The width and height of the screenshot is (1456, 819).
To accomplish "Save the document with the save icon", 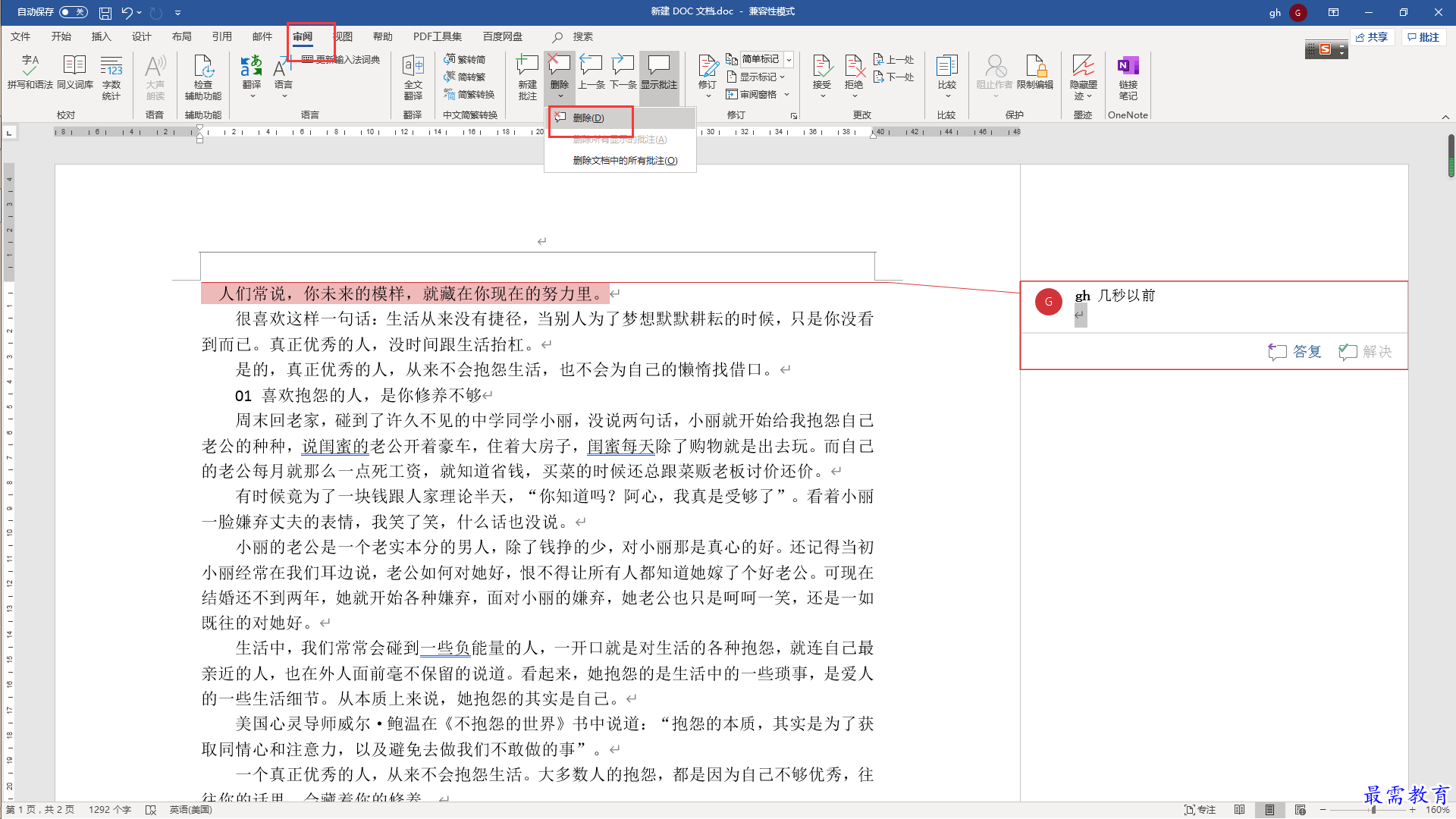I will [105, 13].
